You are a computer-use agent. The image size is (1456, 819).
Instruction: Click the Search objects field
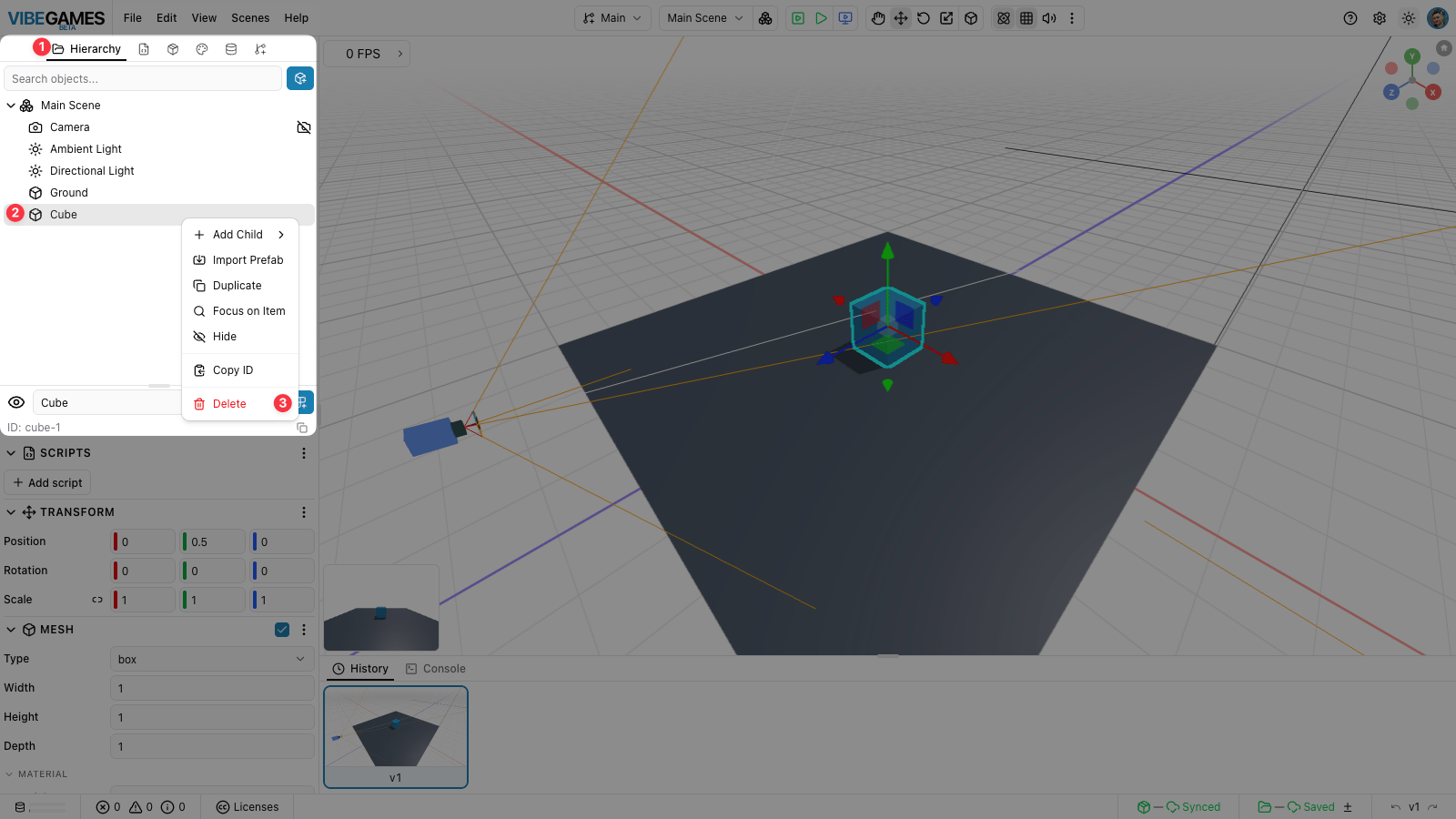(x=143, y=78)
